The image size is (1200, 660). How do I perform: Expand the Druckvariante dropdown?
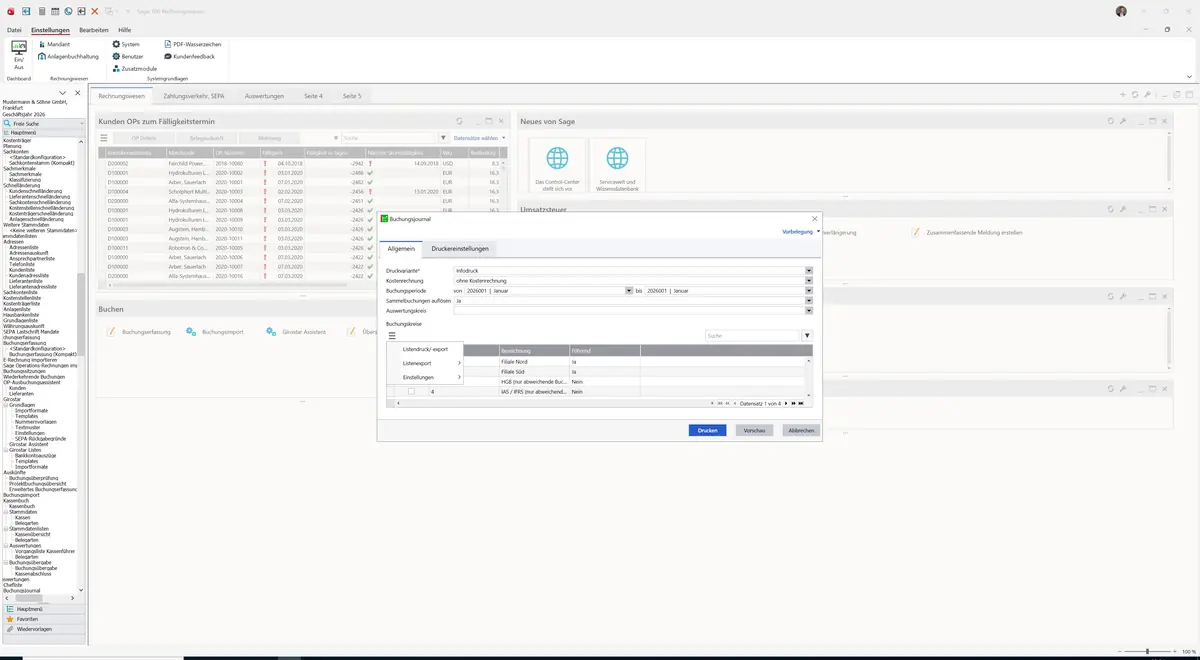coord(808,271)
